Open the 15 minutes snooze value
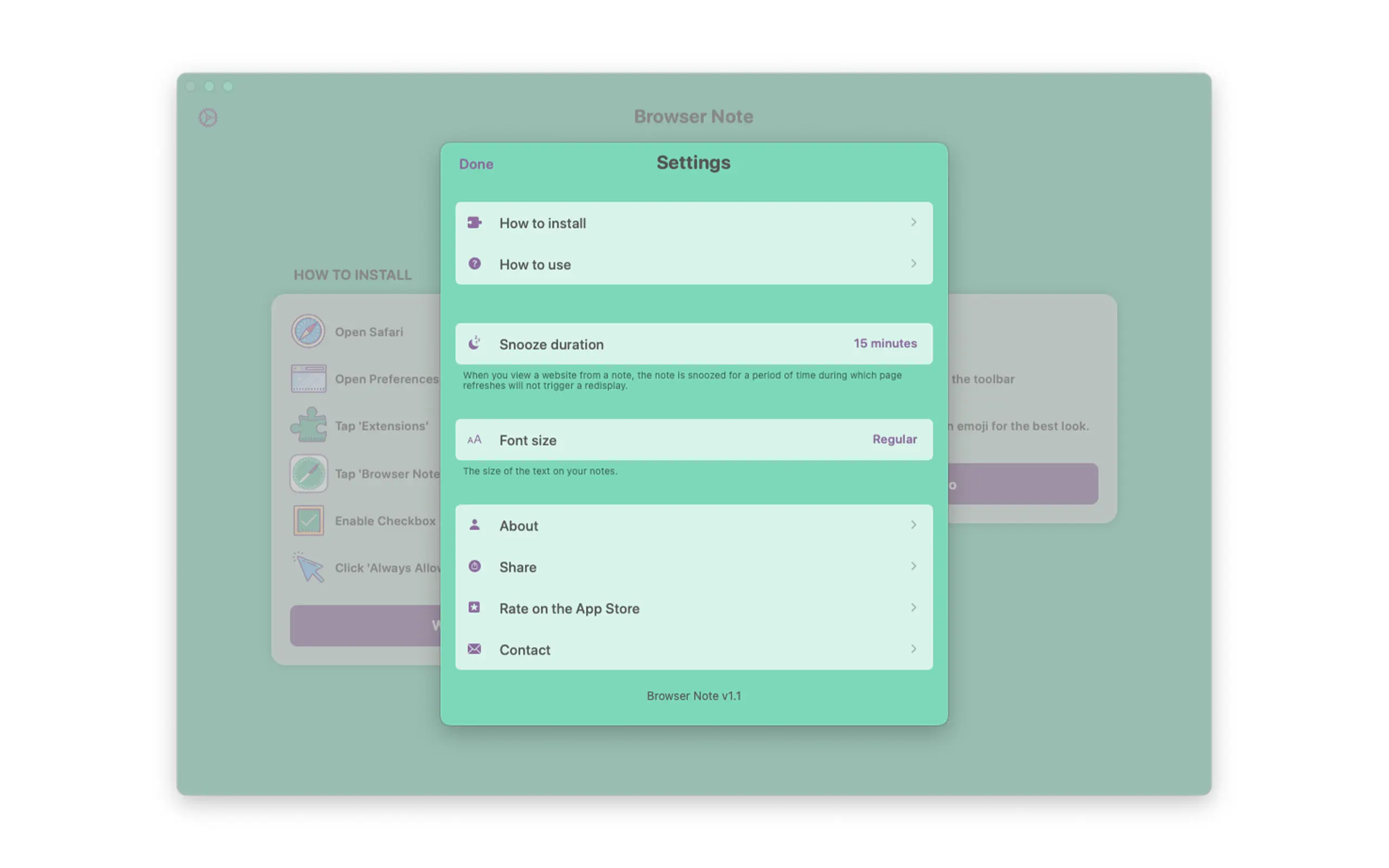 884,343
